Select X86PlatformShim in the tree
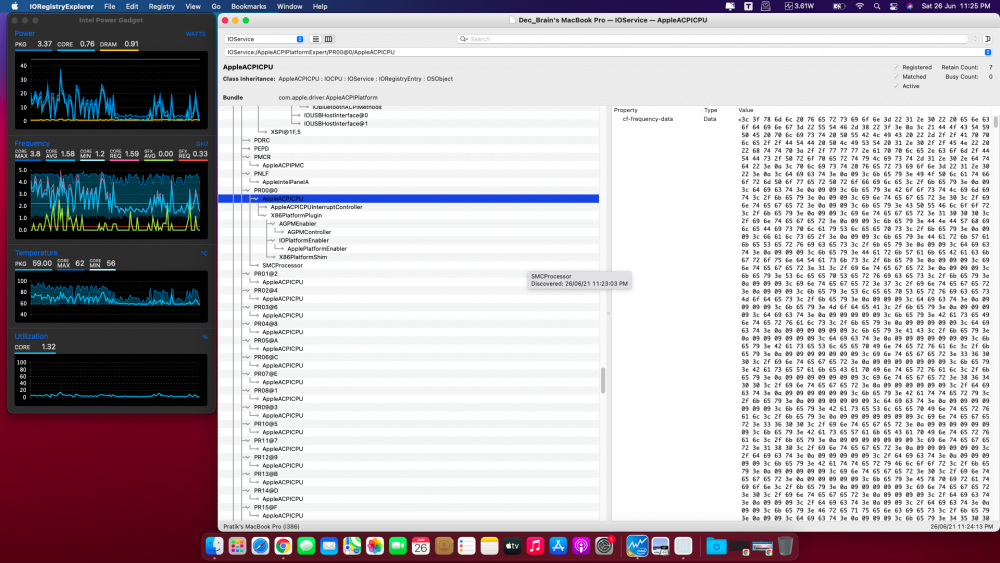The width and height of the screenshot is (1000, 563). [303, 257]
